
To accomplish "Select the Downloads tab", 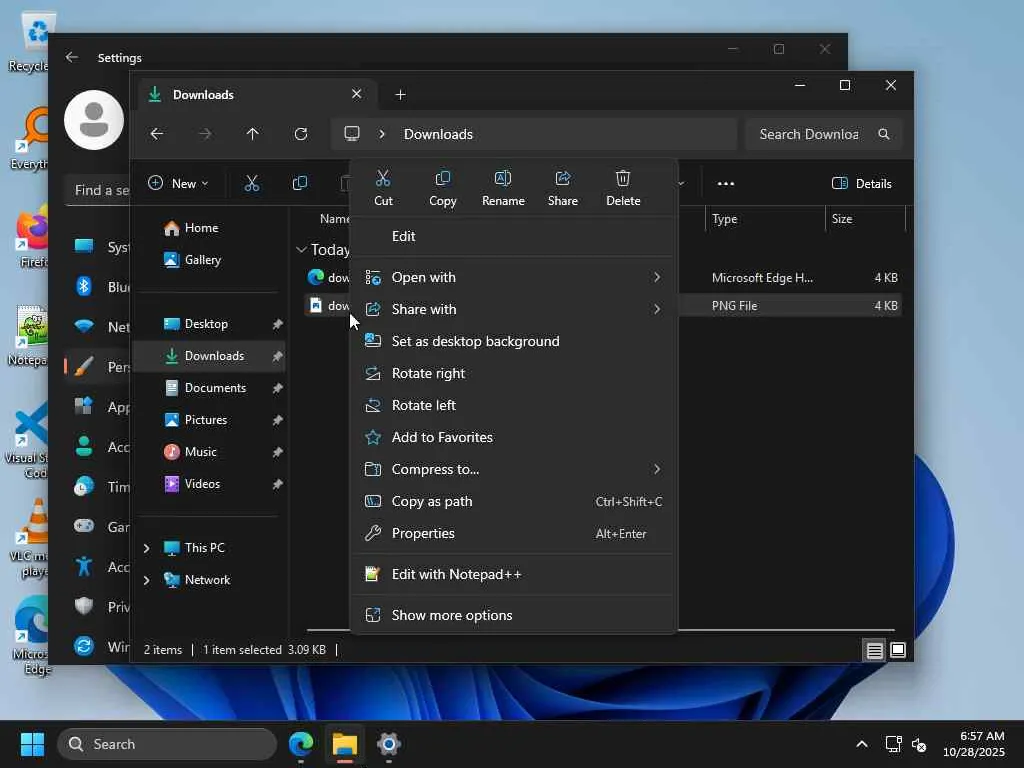I will tap(255, 95).
